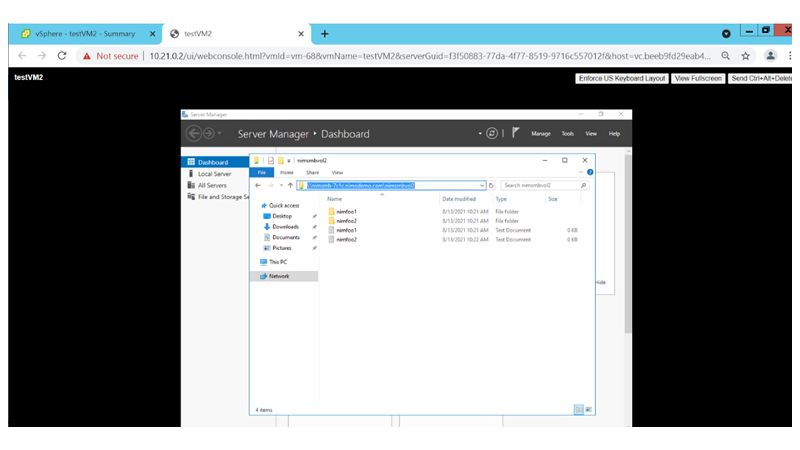Open the Explorer View ribbon tab
800x450 pixels.
[337, 172]
